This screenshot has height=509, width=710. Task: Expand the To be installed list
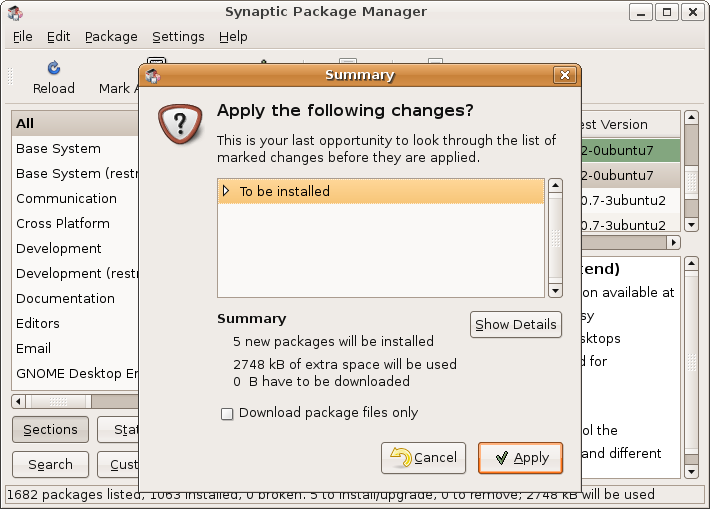click(x=226, y=191)
